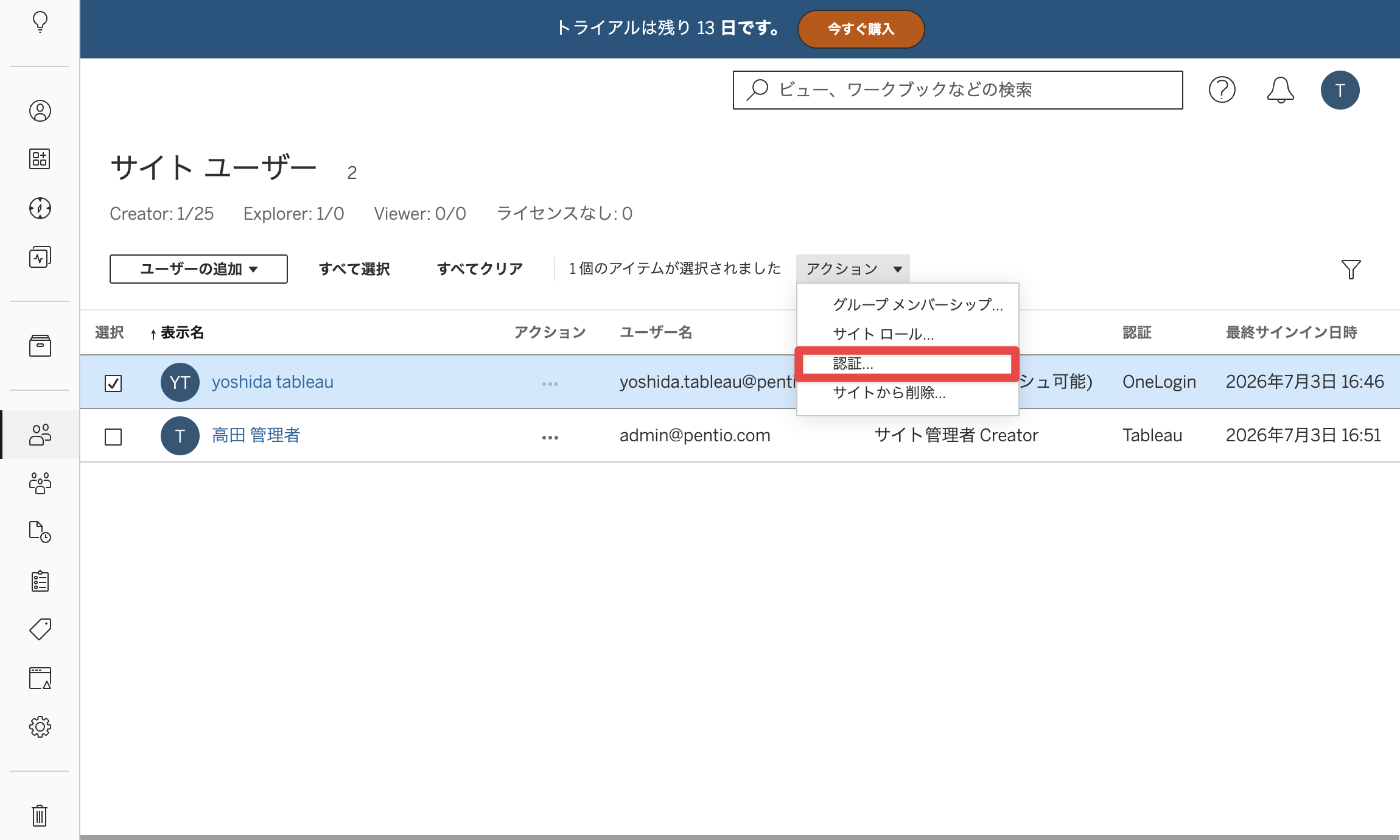This screenshot has height=840, width=1400.
Task: Click the サイト ユーザー page title
Action: (214, 167)
